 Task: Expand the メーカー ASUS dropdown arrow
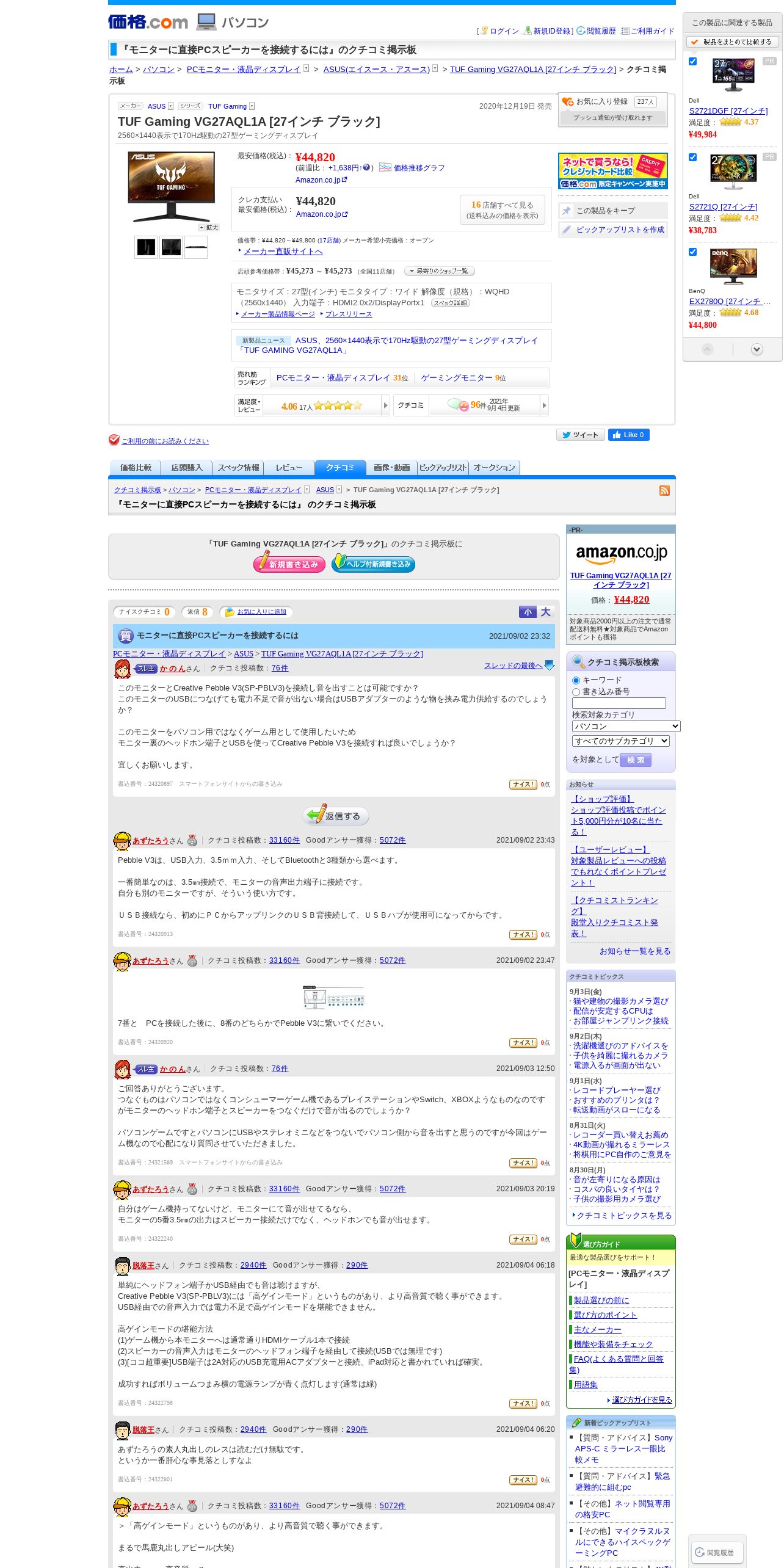[x=171, y=106]
